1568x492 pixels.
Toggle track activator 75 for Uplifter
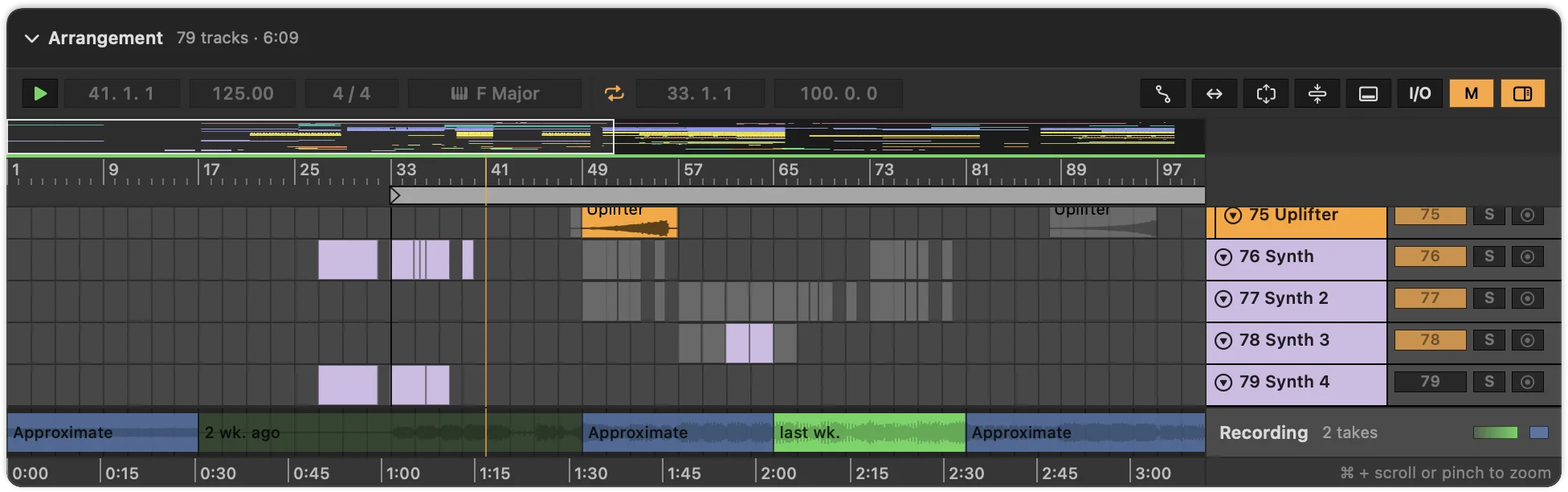(1430, 215)
